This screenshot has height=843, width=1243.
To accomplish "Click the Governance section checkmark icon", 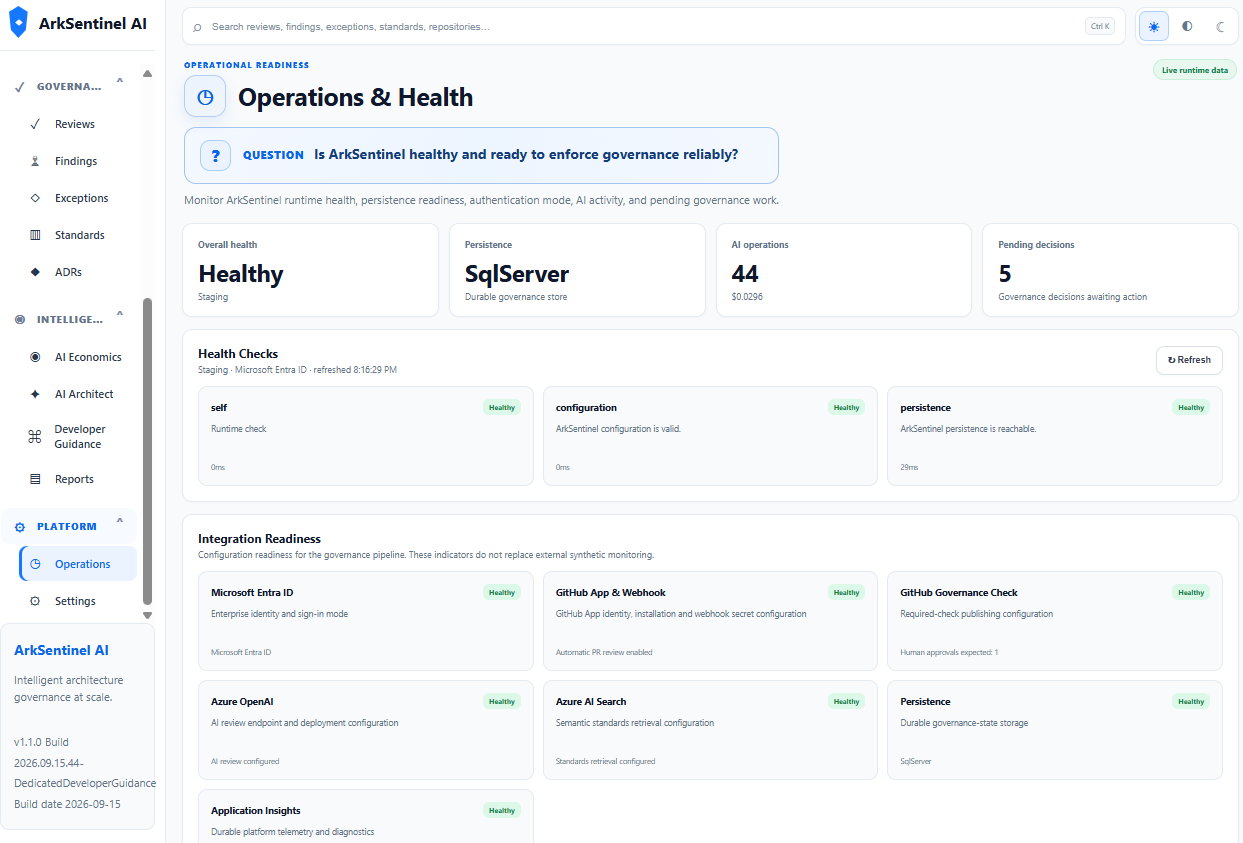I will coord(20,87).
